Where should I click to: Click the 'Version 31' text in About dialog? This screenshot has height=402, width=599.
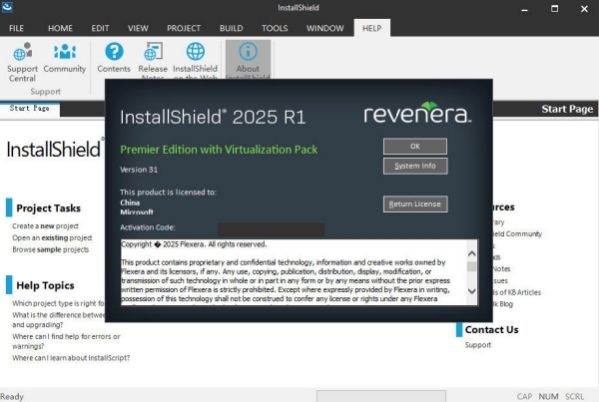(x=139, y=170)
